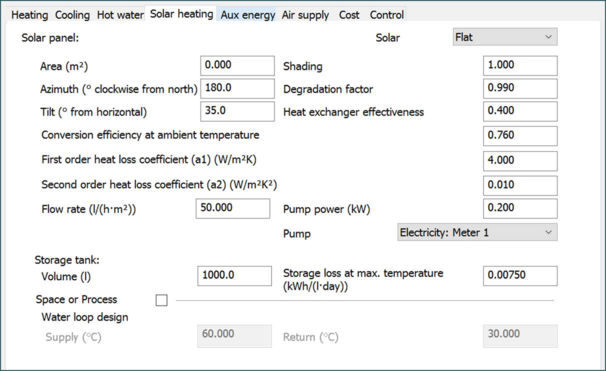This screenshot has height=371, width=606.
Task: Click the Degradation factor field
Action: click(x=520, y=88)
